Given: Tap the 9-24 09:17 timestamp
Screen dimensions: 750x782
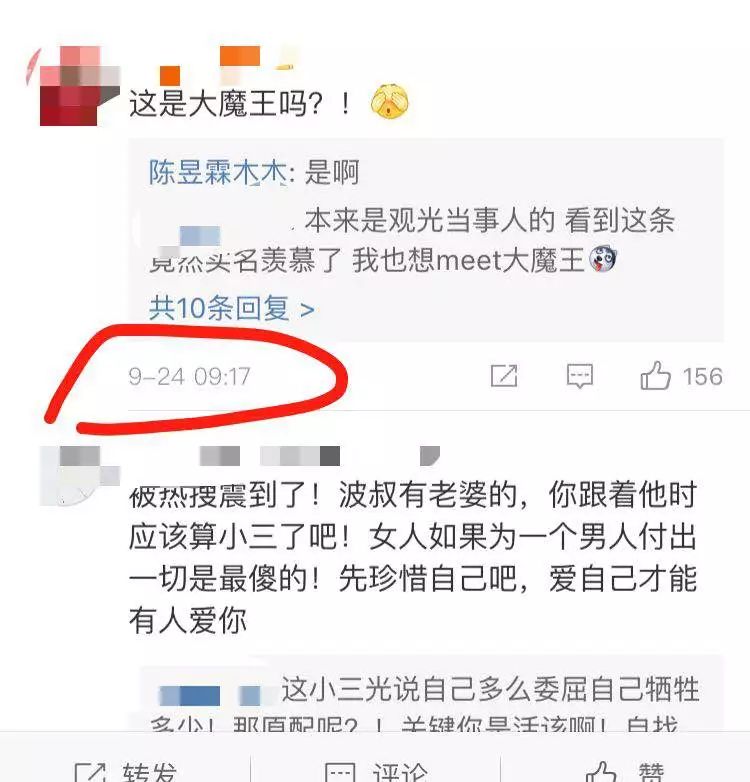Looking at the screenshot, I should tap(189, 377).
